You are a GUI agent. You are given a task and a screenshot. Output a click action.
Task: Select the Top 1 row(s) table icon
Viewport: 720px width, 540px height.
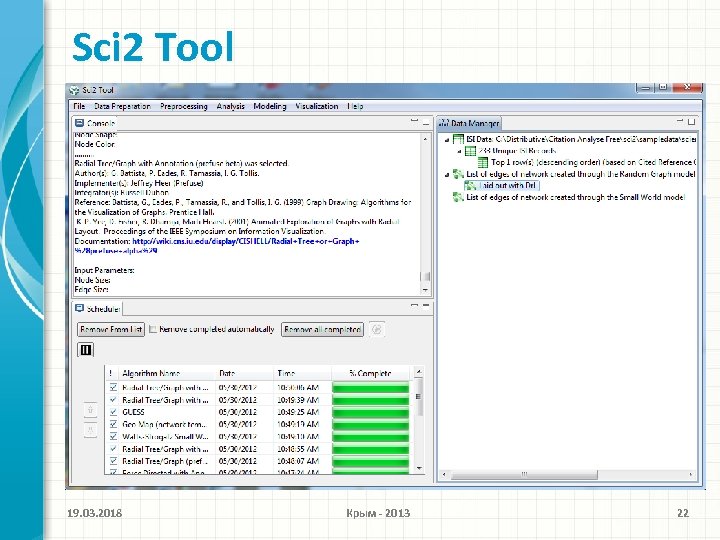pos(483,162)
